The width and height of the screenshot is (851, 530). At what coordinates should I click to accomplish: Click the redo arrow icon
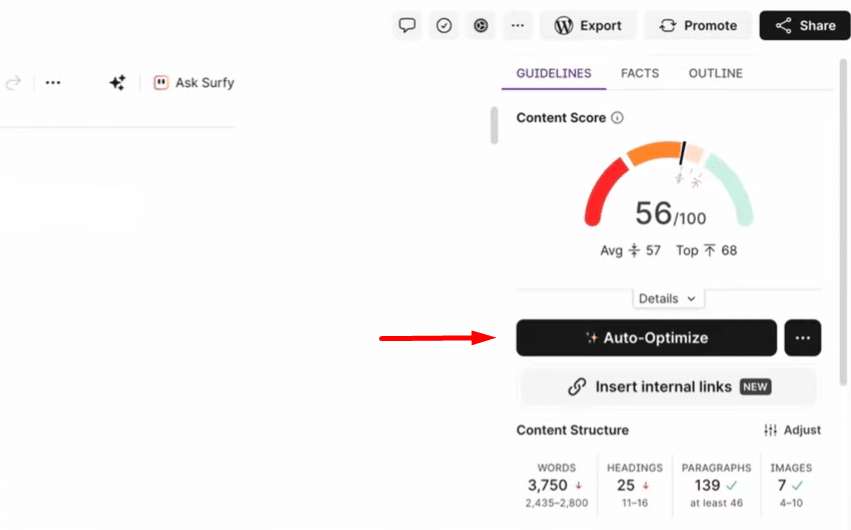tap(13, 83)
